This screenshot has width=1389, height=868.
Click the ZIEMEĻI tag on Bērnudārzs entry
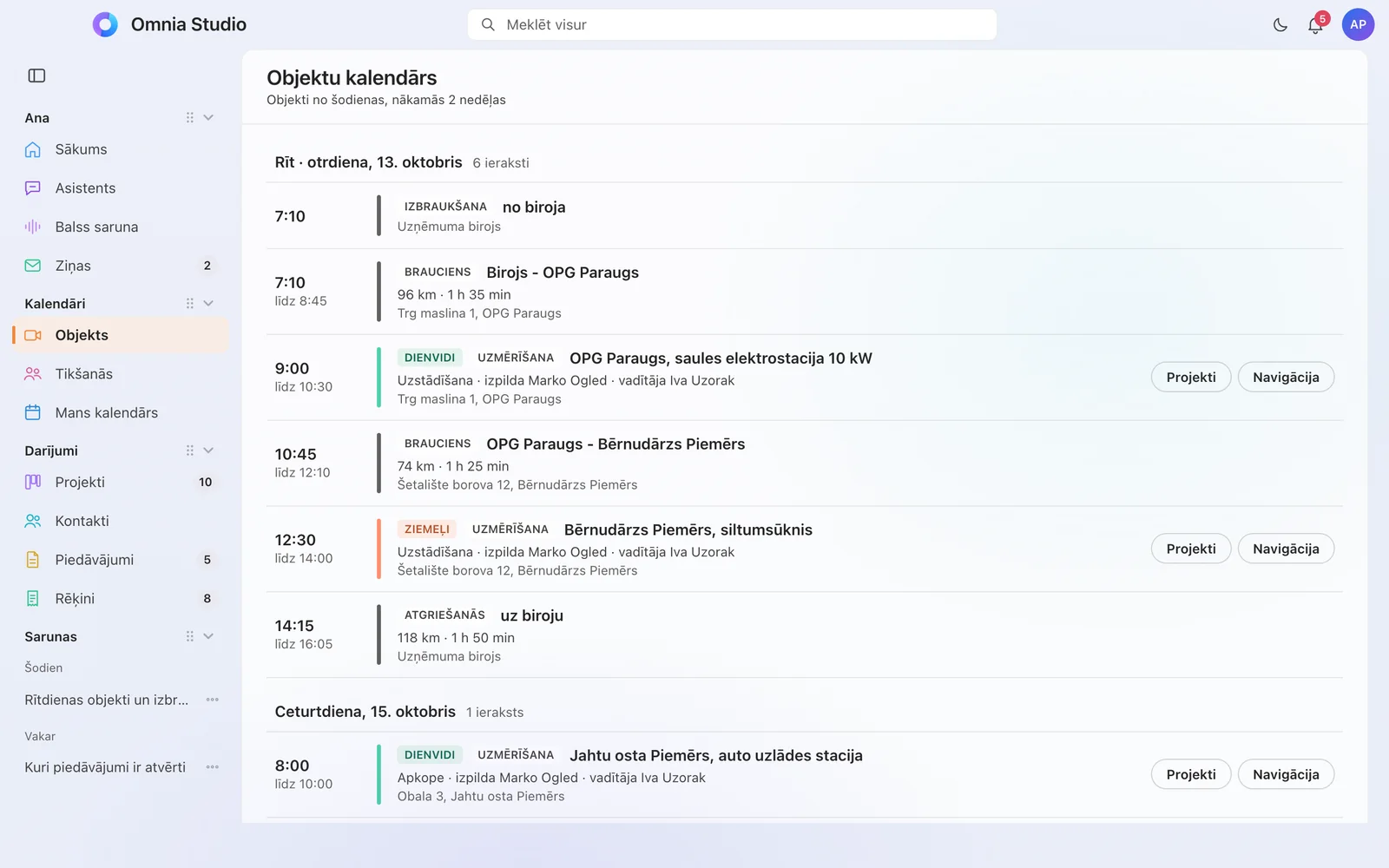point(427,529)
